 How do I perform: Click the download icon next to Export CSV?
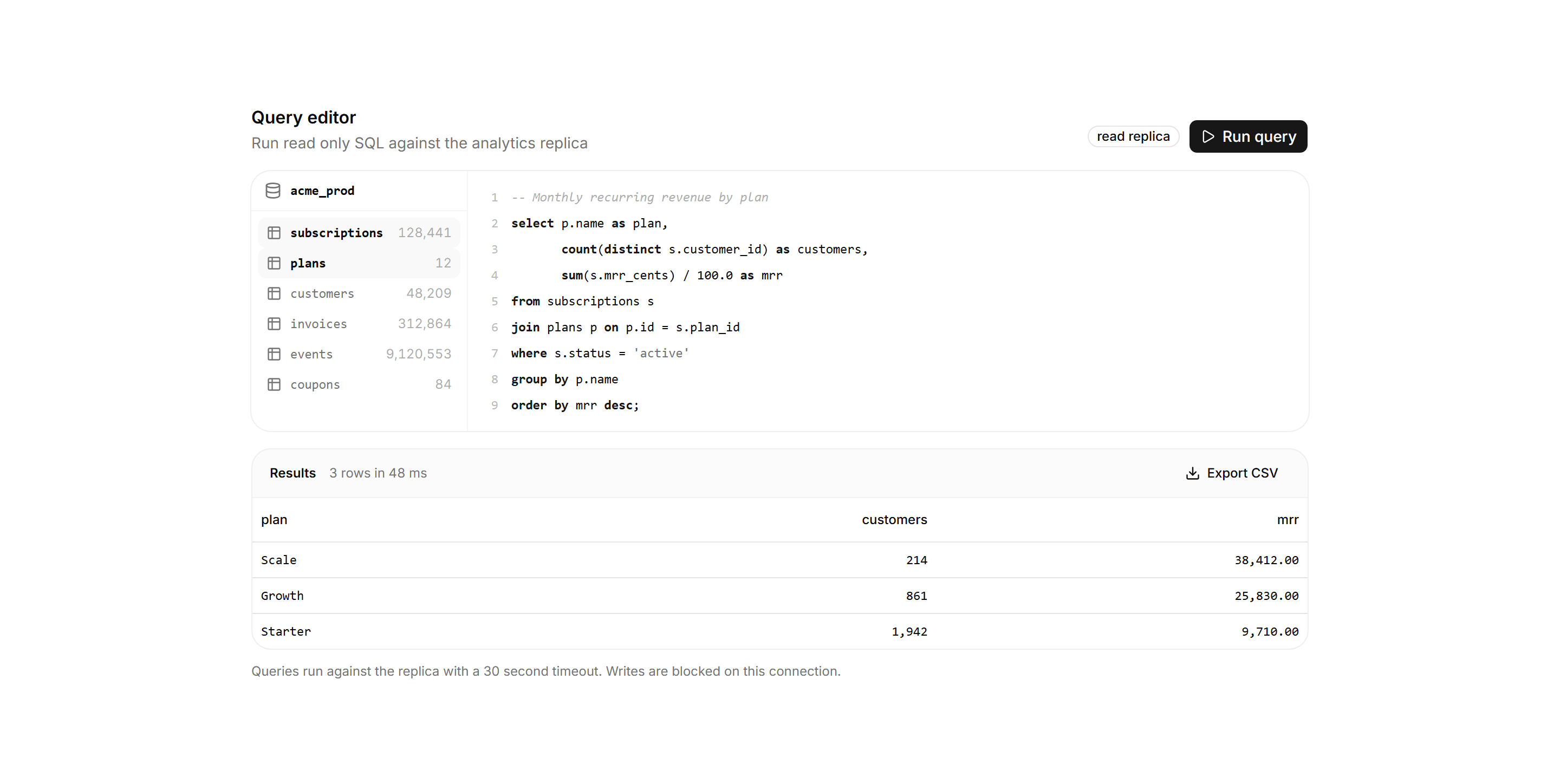[x=1192, y=473]
